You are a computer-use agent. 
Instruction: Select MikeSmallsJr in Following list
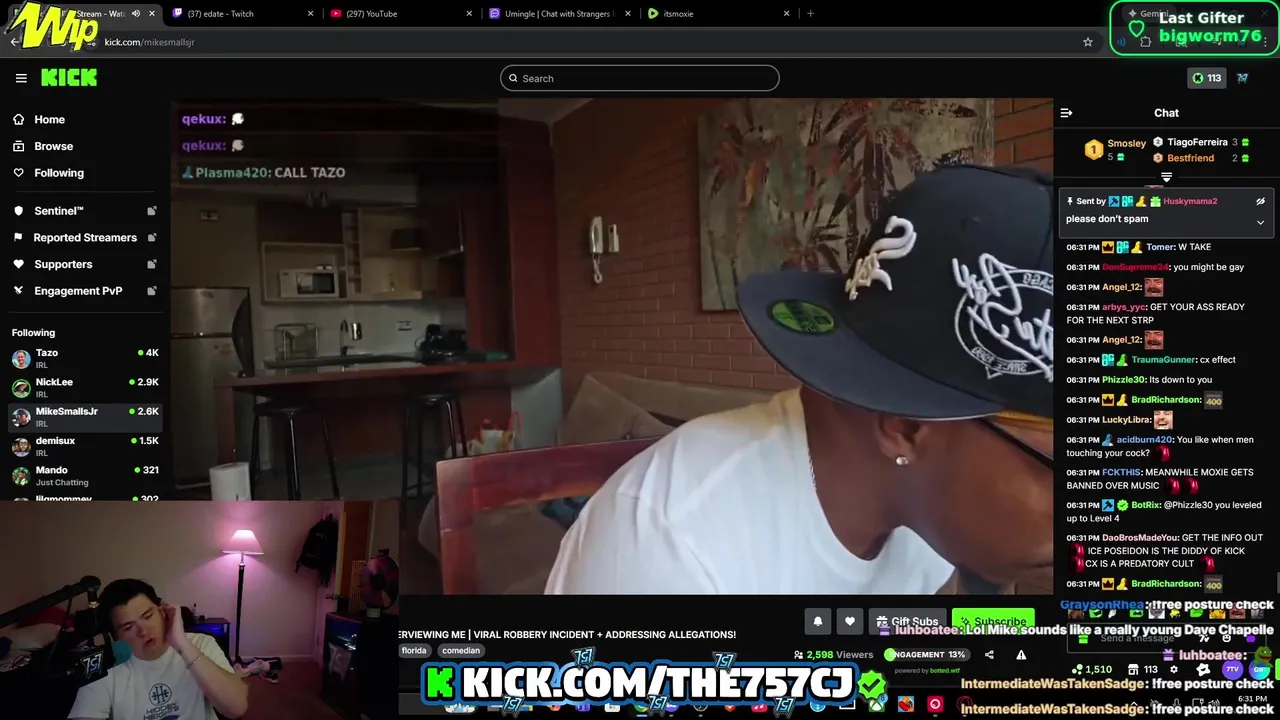pos(84,416)
